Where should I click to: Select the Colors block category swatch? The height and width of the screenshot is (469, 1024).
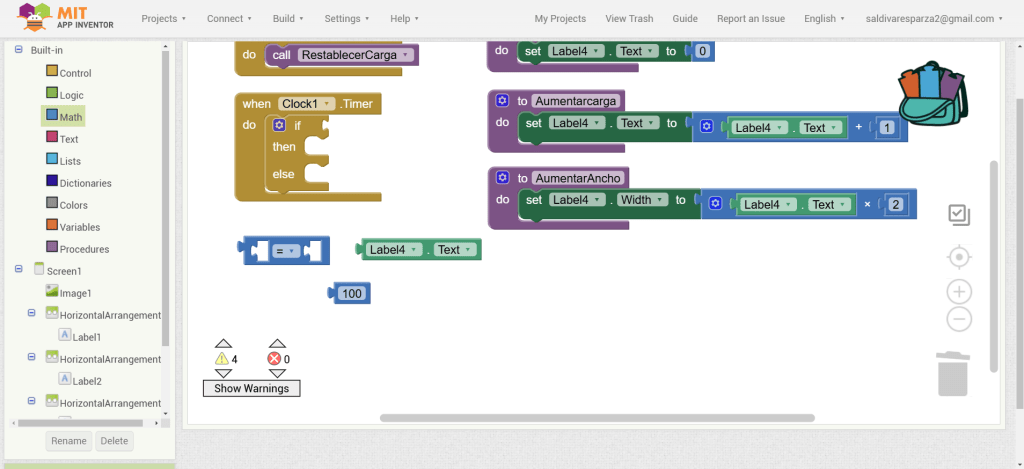point(52,204)
